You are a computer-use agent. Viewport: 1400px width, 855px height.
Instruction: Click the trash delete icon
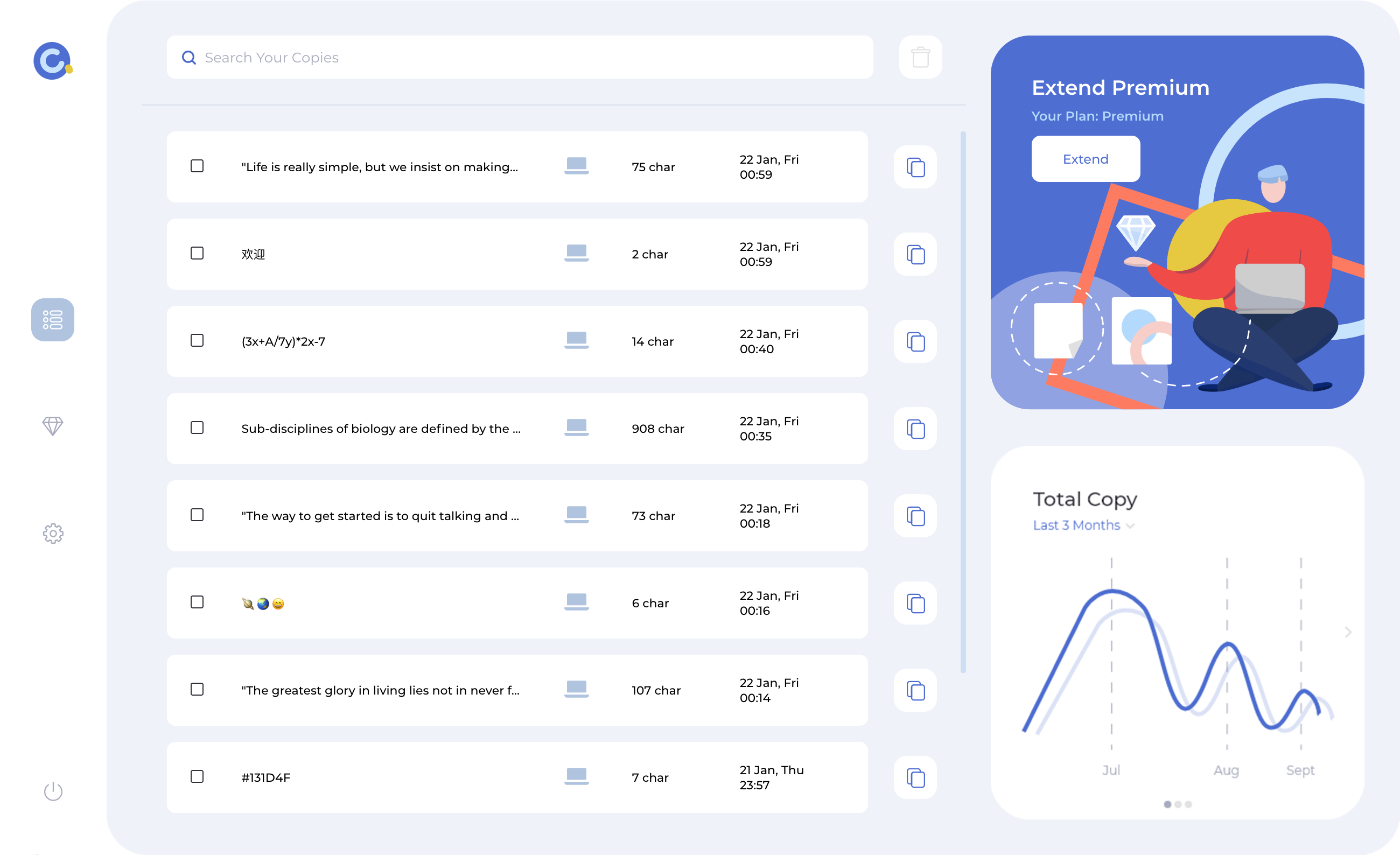point(920,58)
